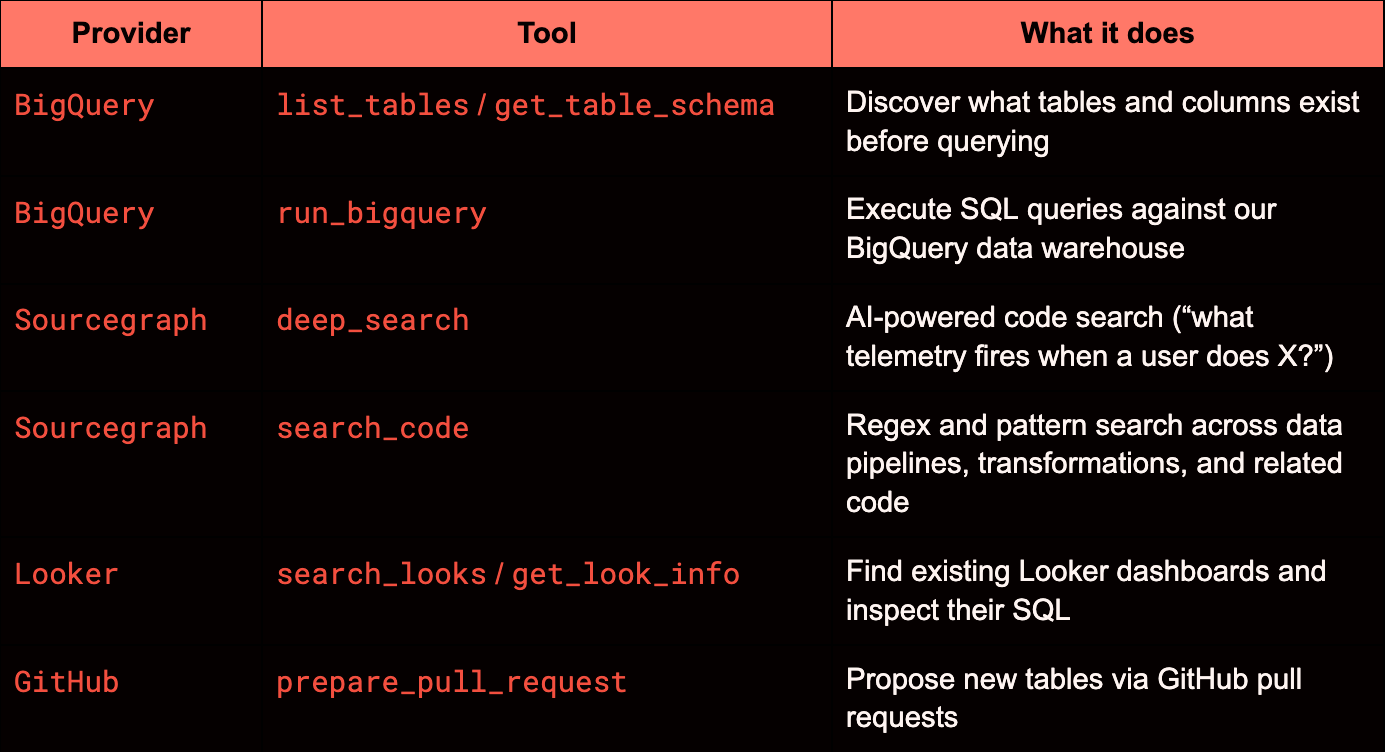The image size is (1385, 752).
Task: Click the 'get_look_info' tool name
Action: pos(626,574)
